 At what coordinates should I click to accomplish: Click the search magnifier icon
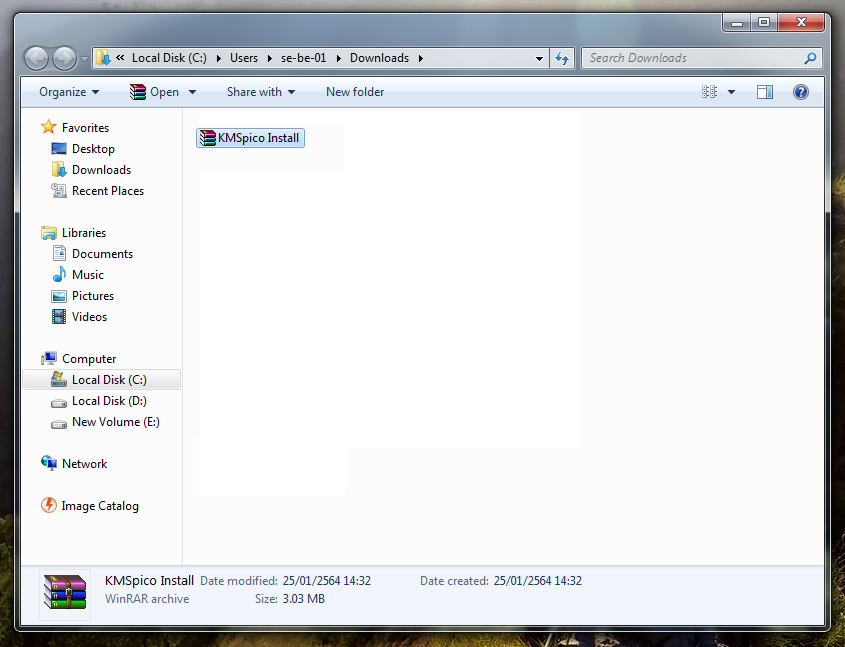tap(810, 58)
